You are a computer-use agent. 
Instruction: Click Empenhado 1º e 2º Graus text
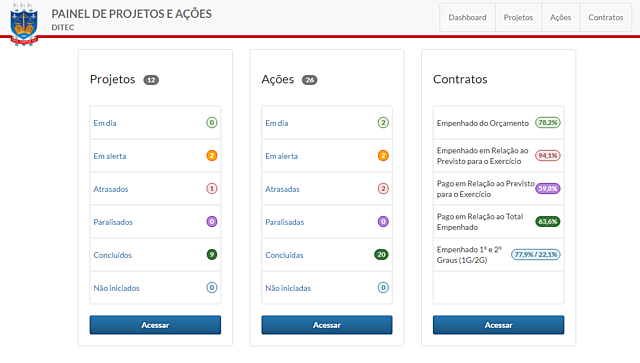pos(469,255)
